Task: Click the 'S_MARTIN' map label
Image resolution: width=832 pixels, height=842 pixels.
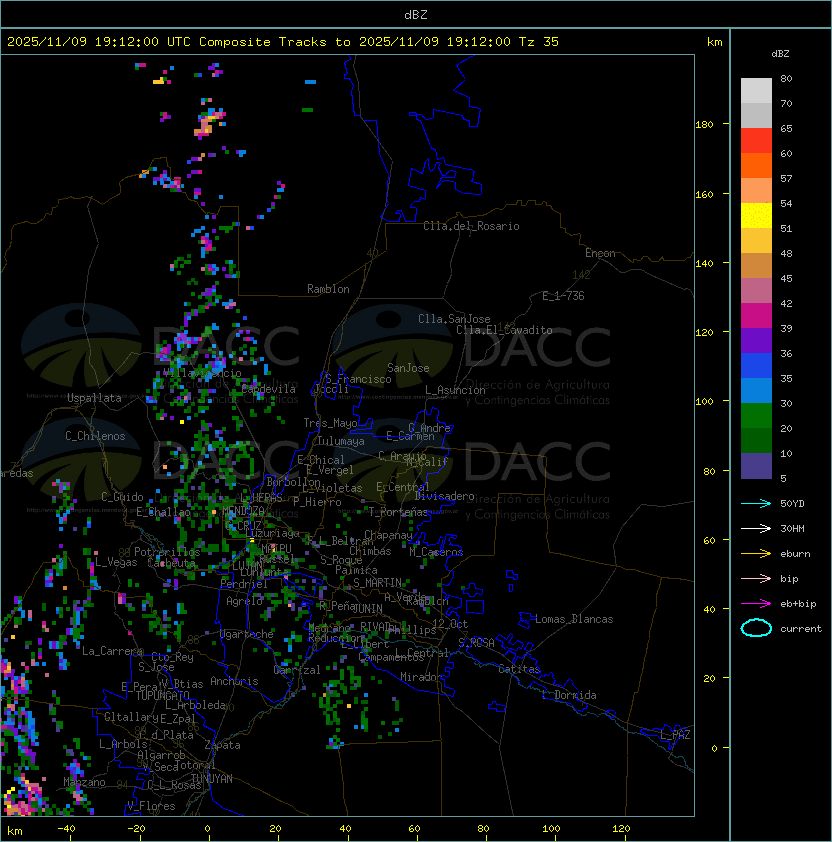Action: [377, 583]
